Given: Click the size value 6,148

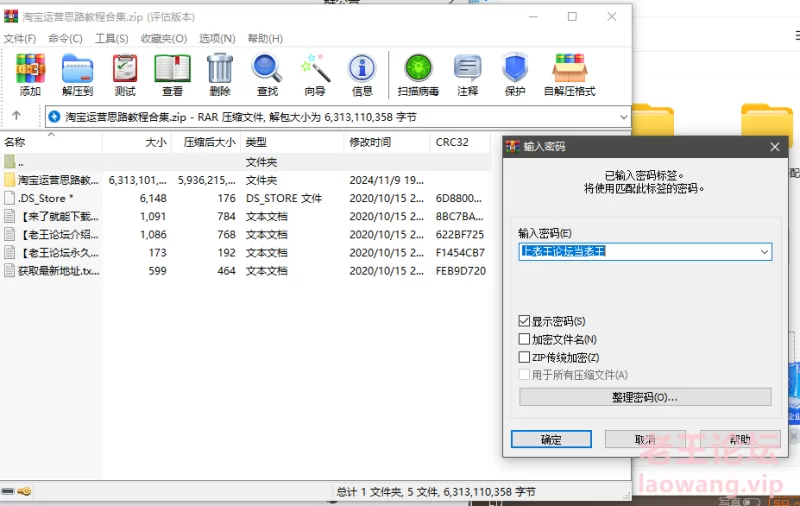Looking at the screenshot, I should pyautogui.click(x=153, y=198).
